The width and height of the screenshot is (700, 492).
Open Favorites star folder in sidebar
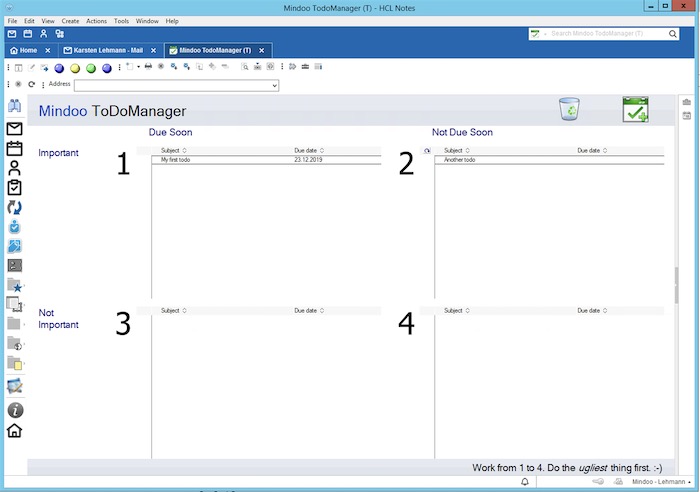point(14,285)
